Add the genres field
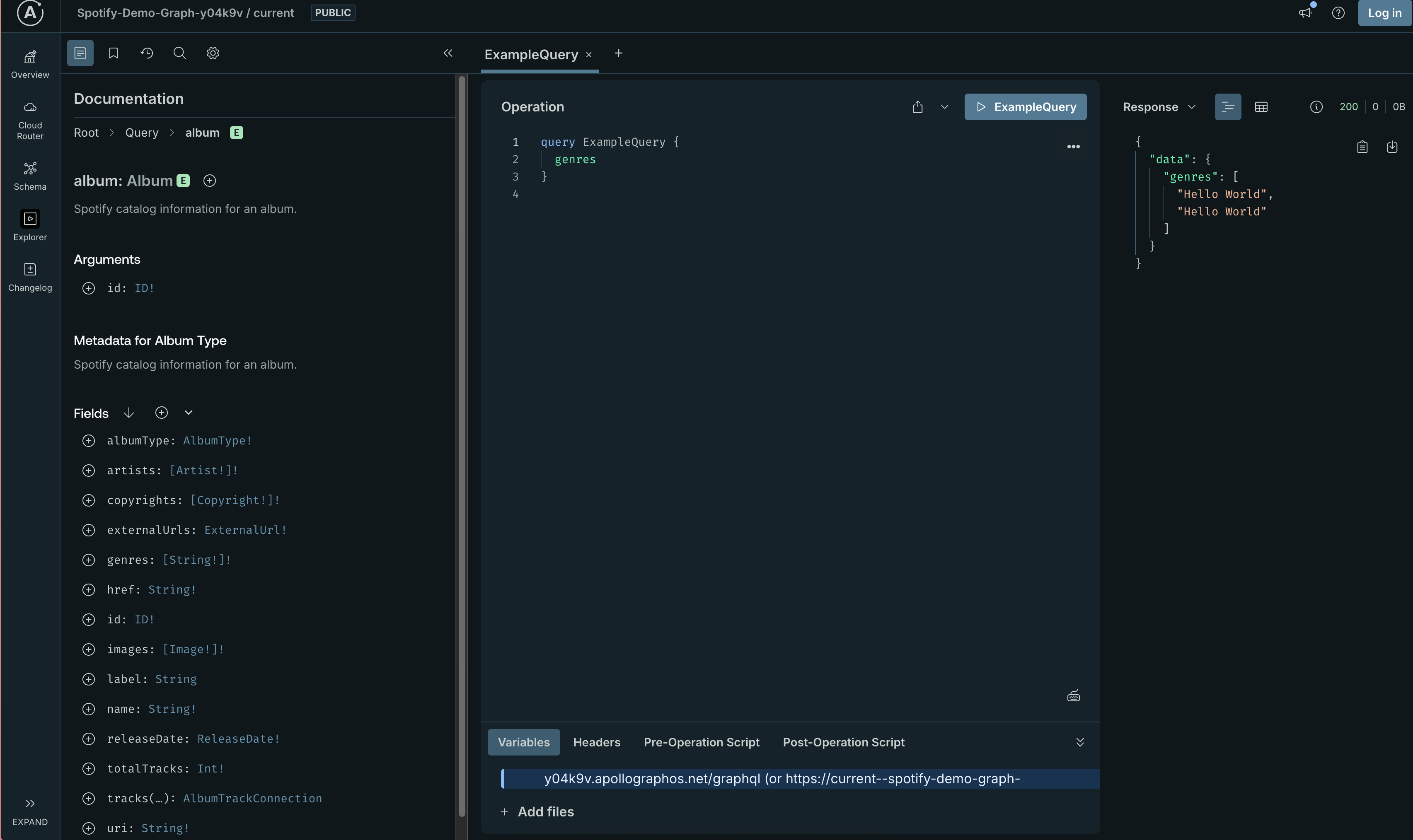The height and width of the screenshot is (840, 1413). tap(88, 560)
